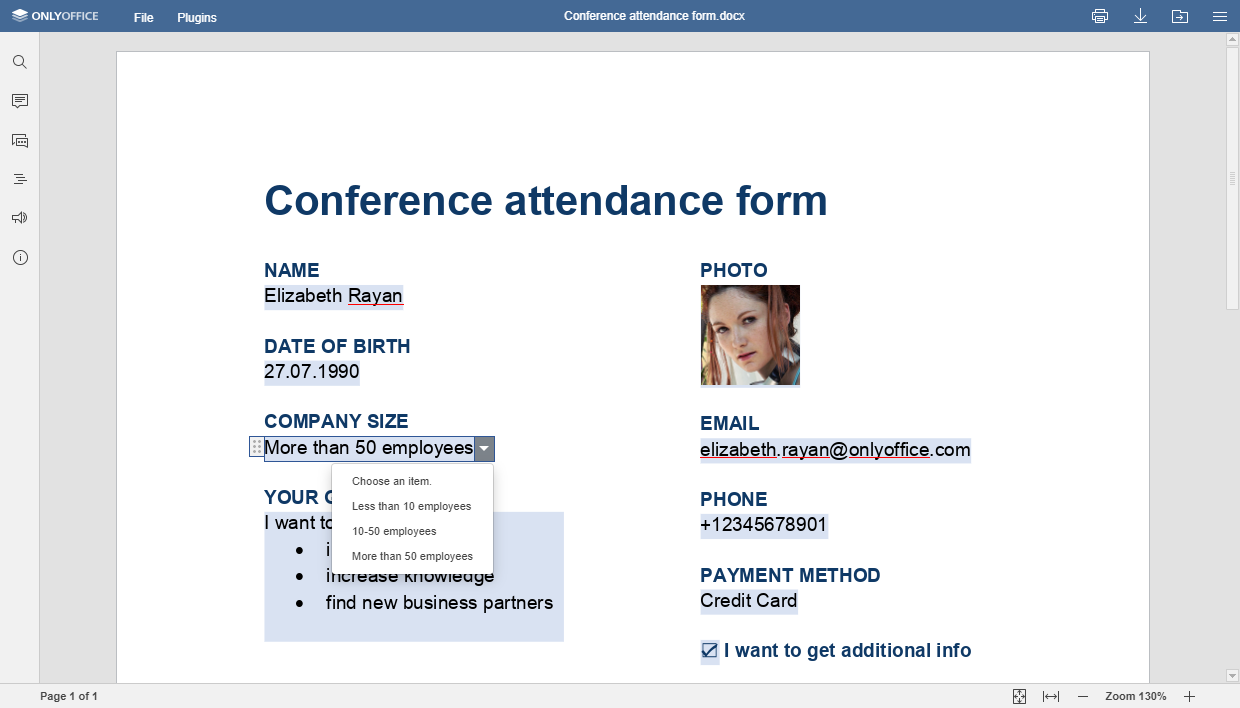This screenshot has width=1240, height=708.
Task: Open the About info icon
Action: 19,257
